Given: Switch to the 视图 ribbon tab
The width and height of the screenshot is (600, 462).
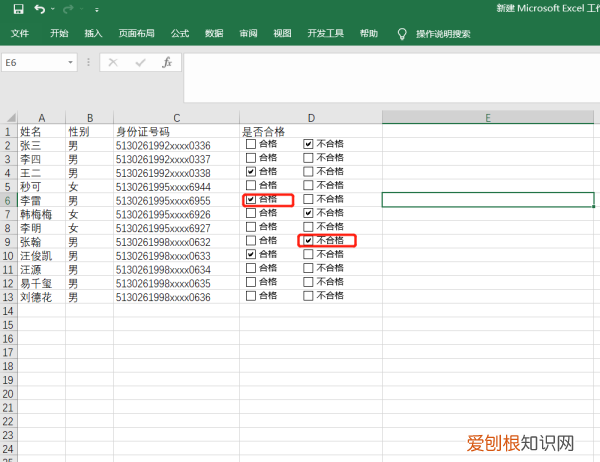Looking at the screenshot, I should [282, 33].
